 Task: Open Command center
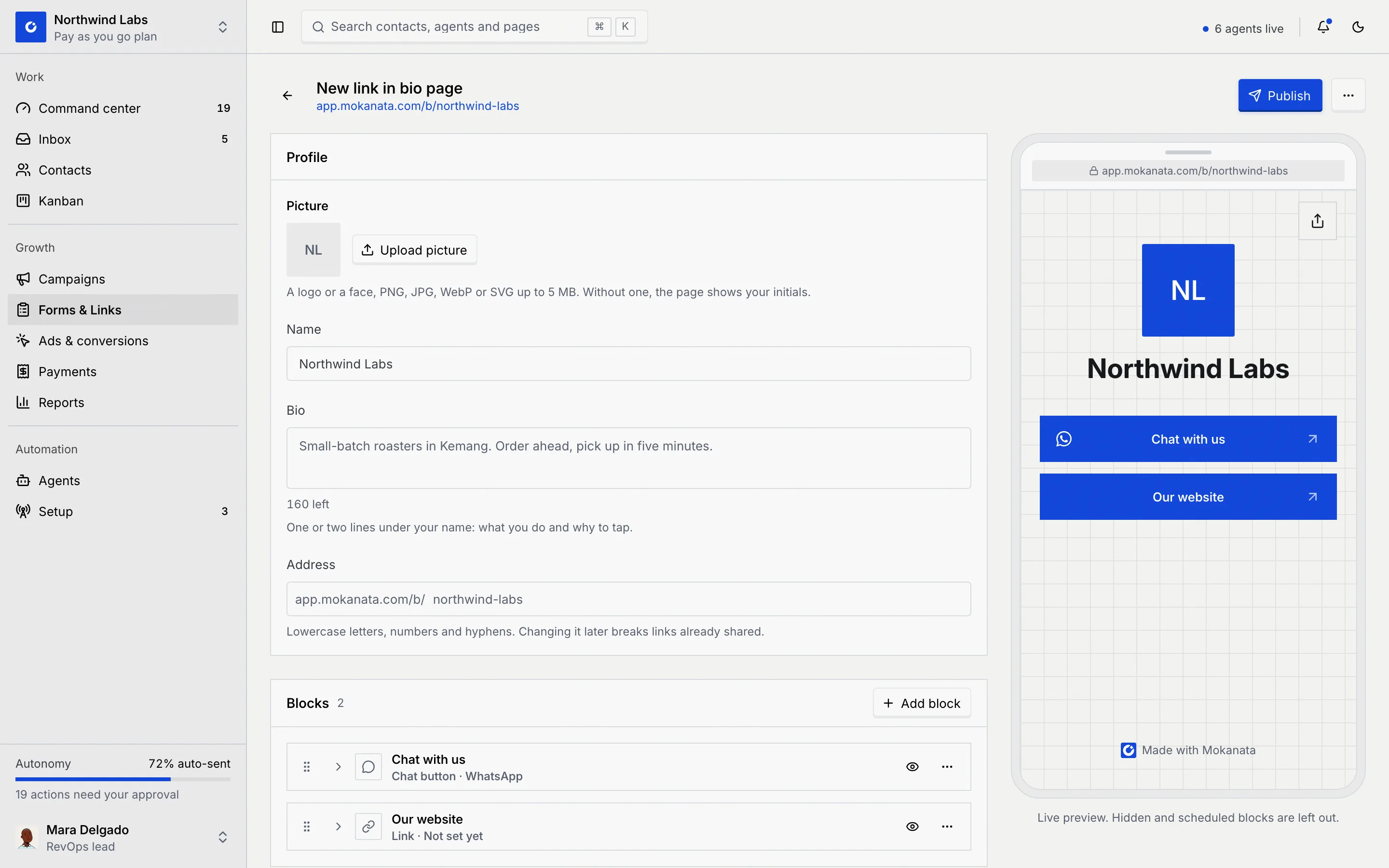click(x=123, y=108)
